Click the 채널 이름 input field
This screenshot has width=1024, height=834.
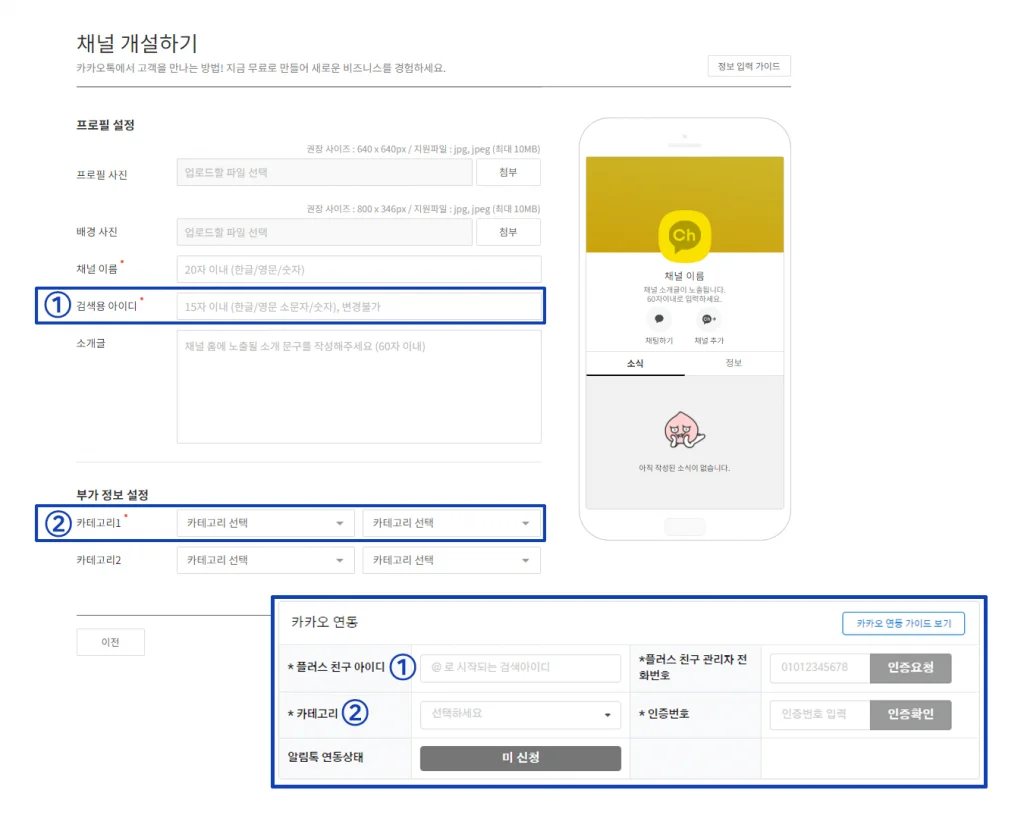point(358,270)
